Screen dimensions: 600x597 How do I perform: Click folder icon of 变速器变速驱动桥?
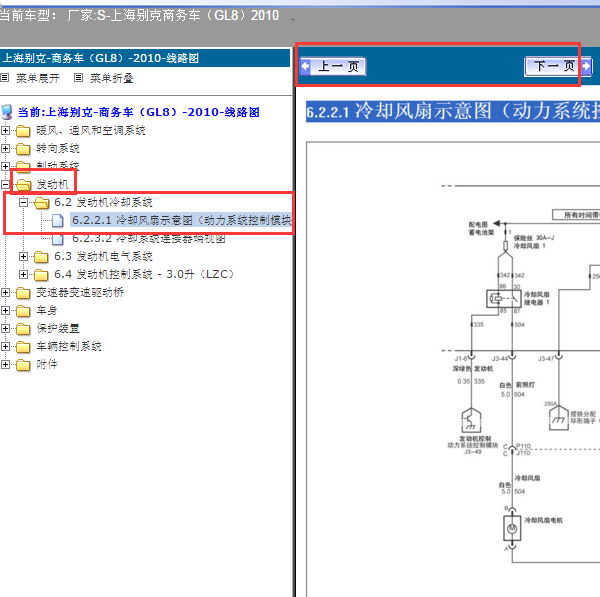coord(23,293)
